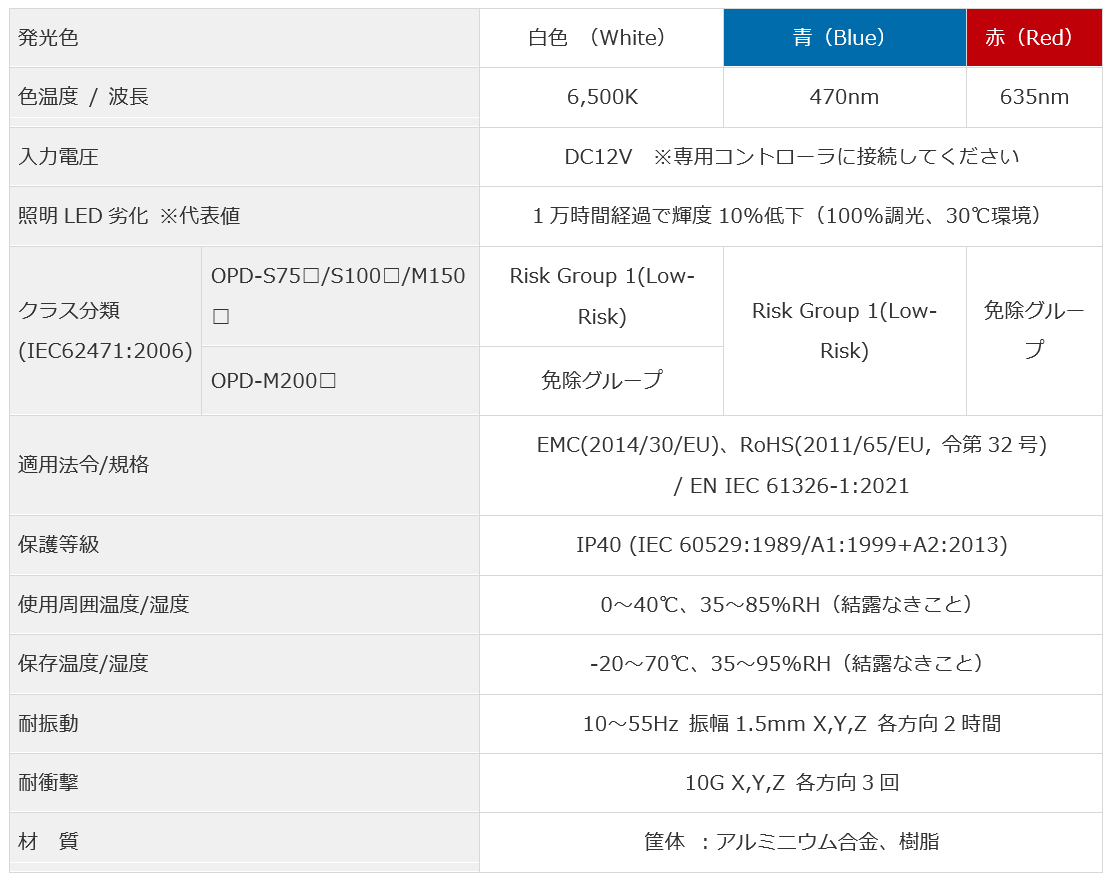Screen dimensions: 1115x882
Task: Click the blue column Risk Group 1 cell
Action: [845, 331]
